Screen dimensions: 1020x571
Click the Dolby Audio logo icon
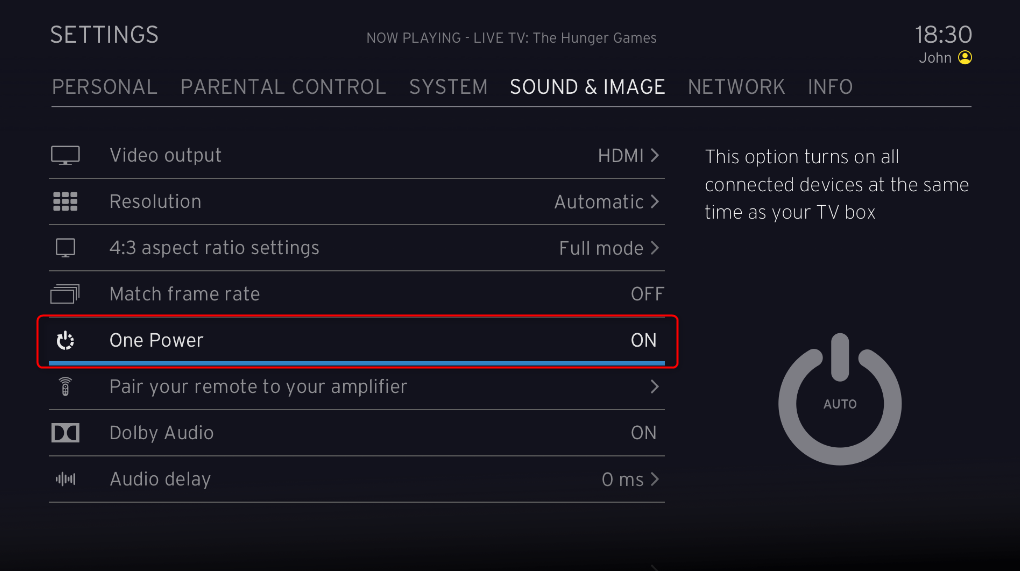[65, 433]
